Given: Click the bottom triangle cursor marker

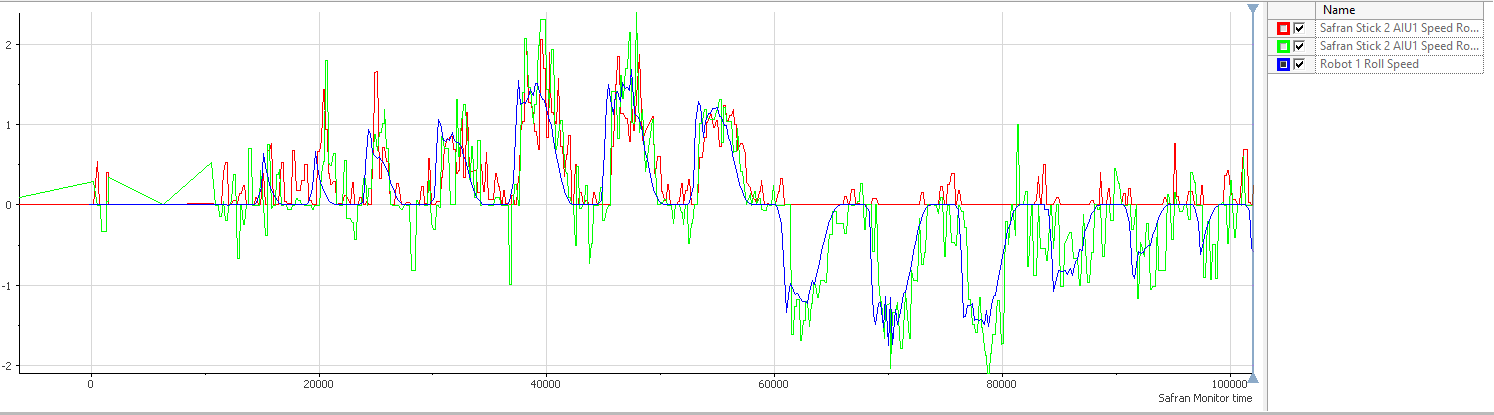Looking at the screenshot, I should pos(1253,378).
